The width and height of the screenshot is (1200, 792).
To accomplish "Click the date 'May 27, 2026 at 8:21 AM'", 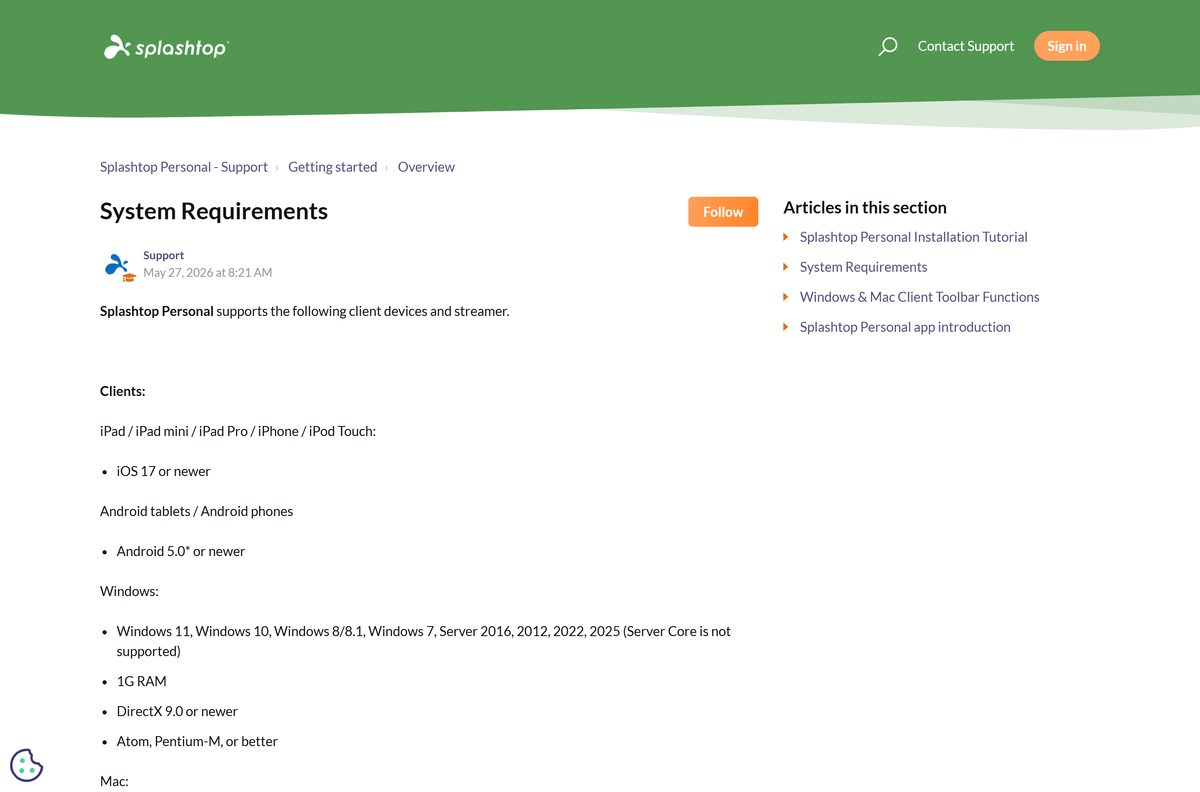I will point(207,272).
